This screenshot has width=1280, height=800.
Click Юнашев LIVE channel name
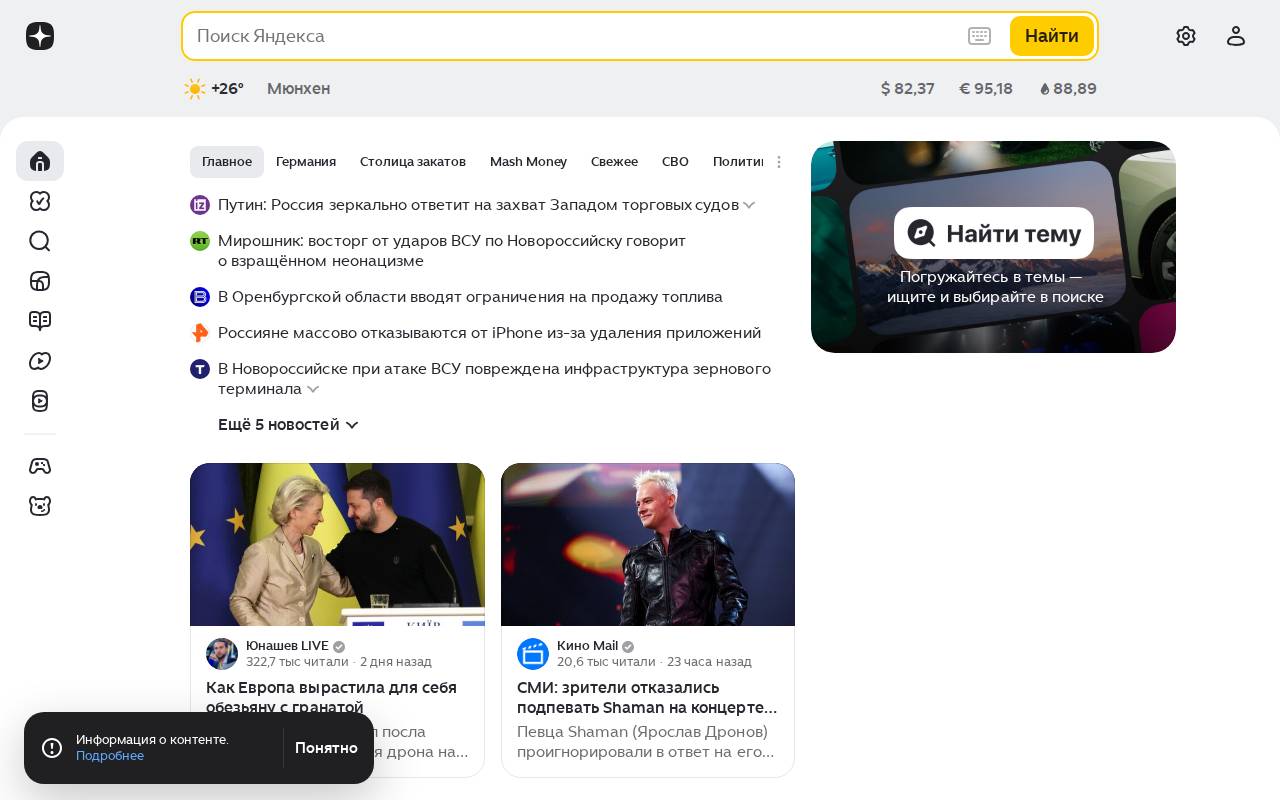point(287,646)
